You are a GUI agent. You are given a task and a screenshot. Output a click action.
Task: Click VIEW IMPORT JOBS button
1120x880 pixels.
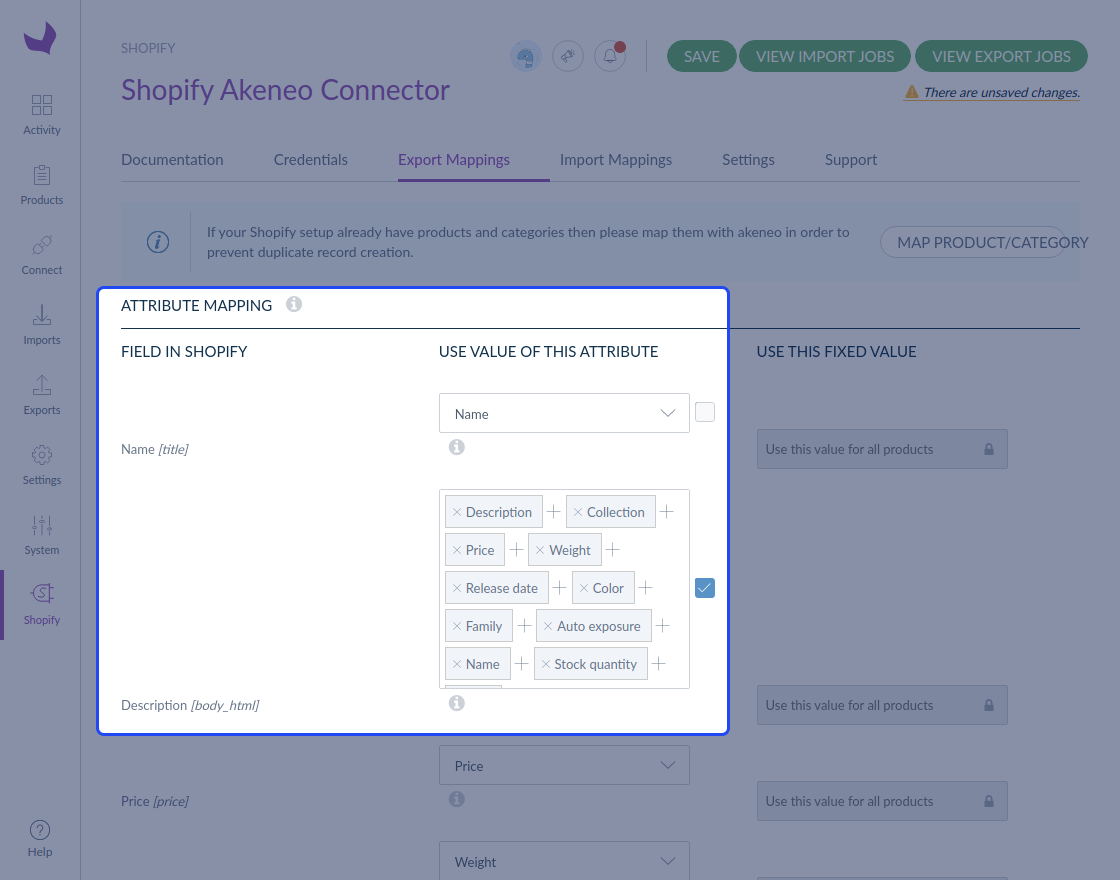pyautogui.click(x=825, y=56)
